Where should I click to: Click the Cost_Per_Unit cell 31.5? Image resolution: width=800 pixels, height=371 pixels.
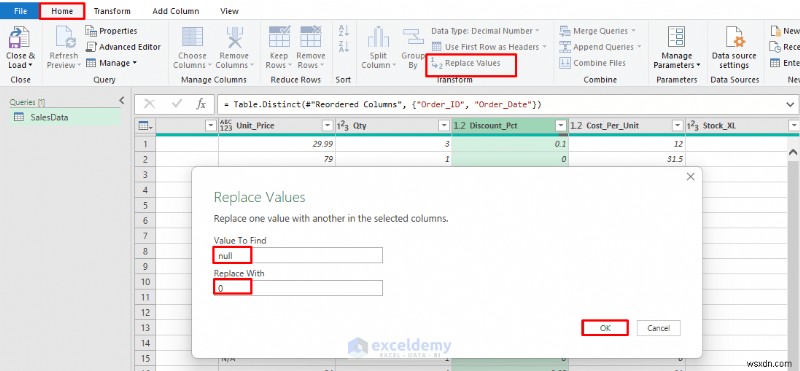pos(627,159)
